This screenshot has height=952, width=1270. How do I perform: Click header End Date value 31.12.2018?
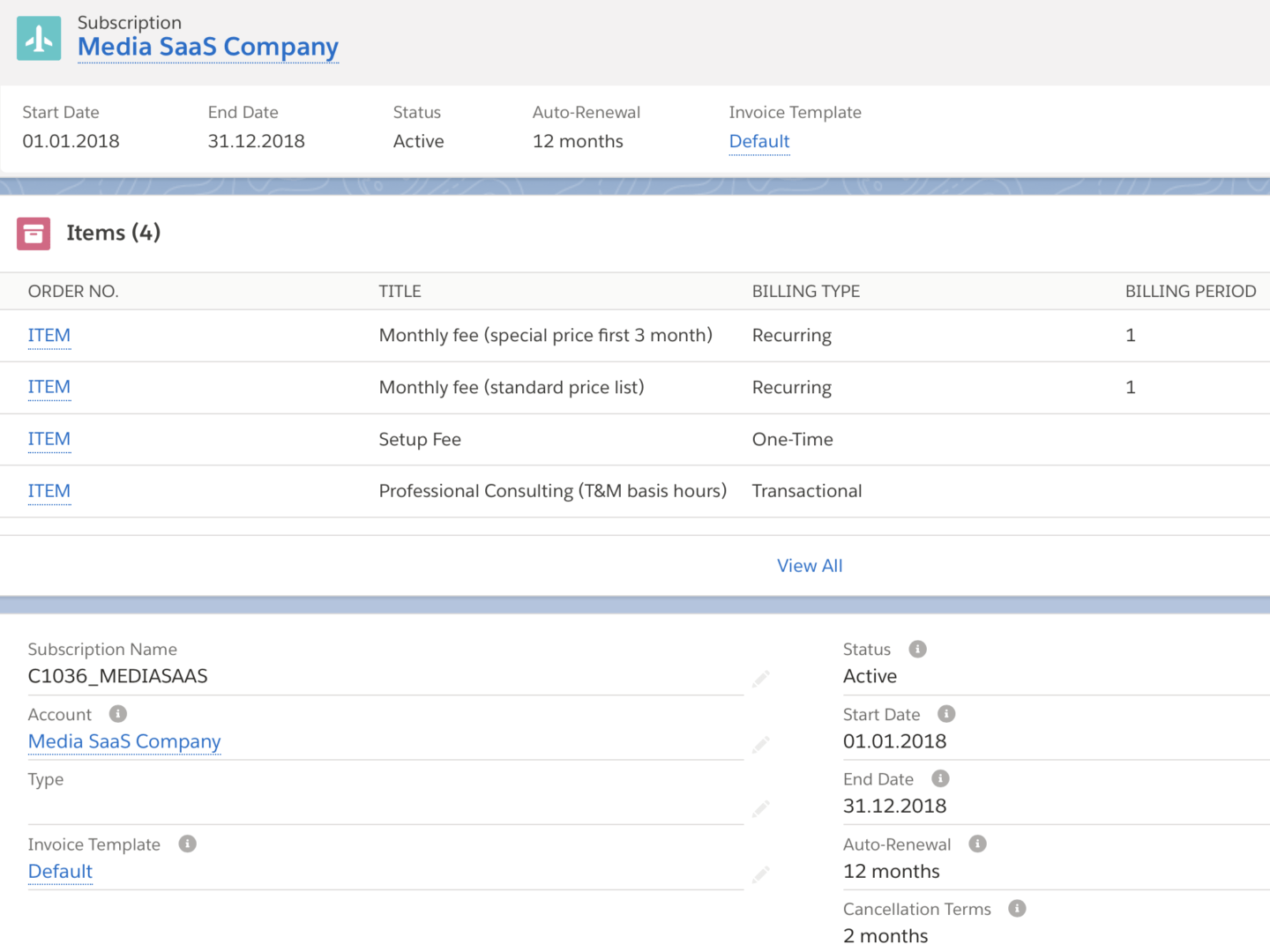(x=257, y=141)
